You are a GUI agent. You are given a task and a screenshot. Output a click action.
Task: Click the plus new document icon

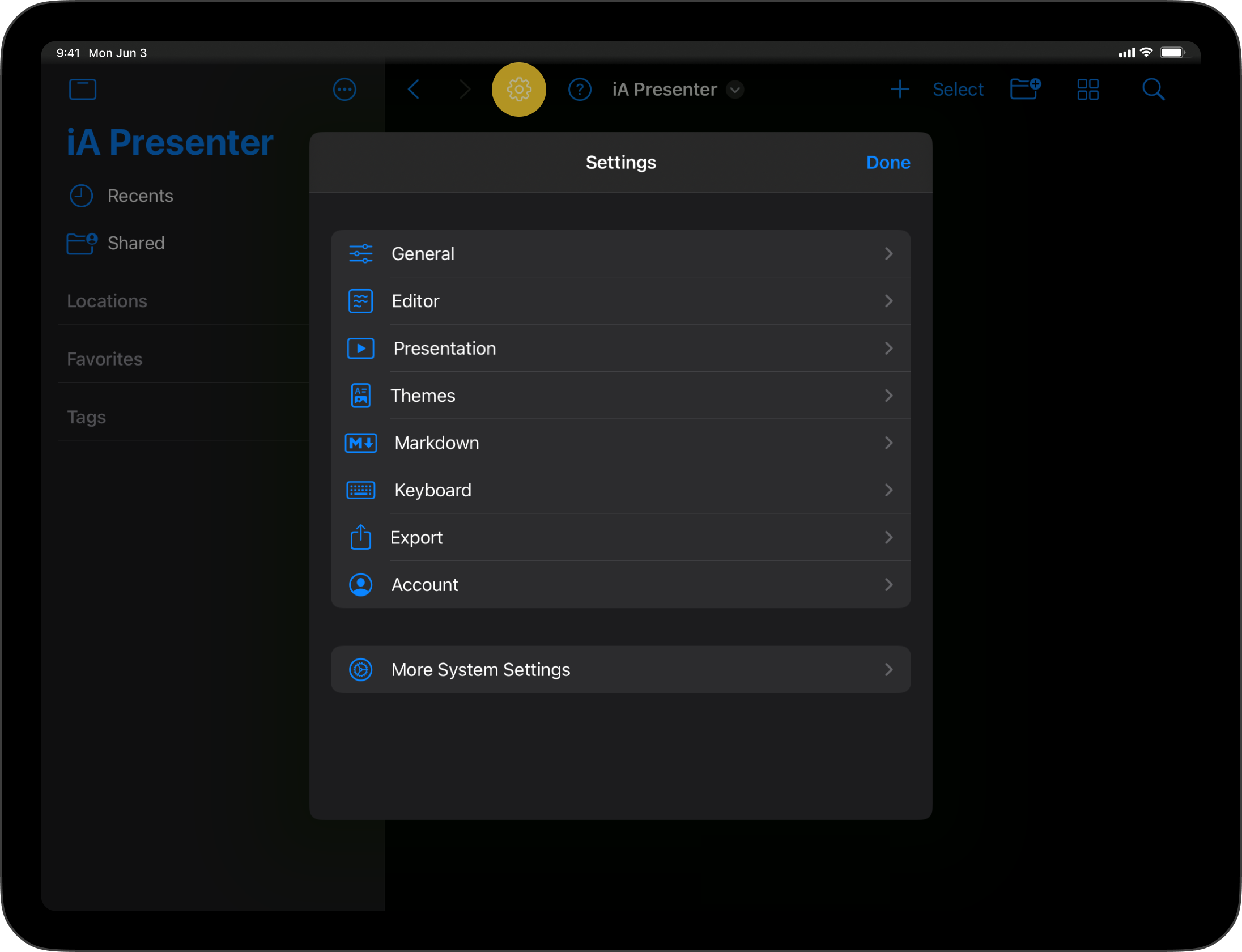point(900,90)
